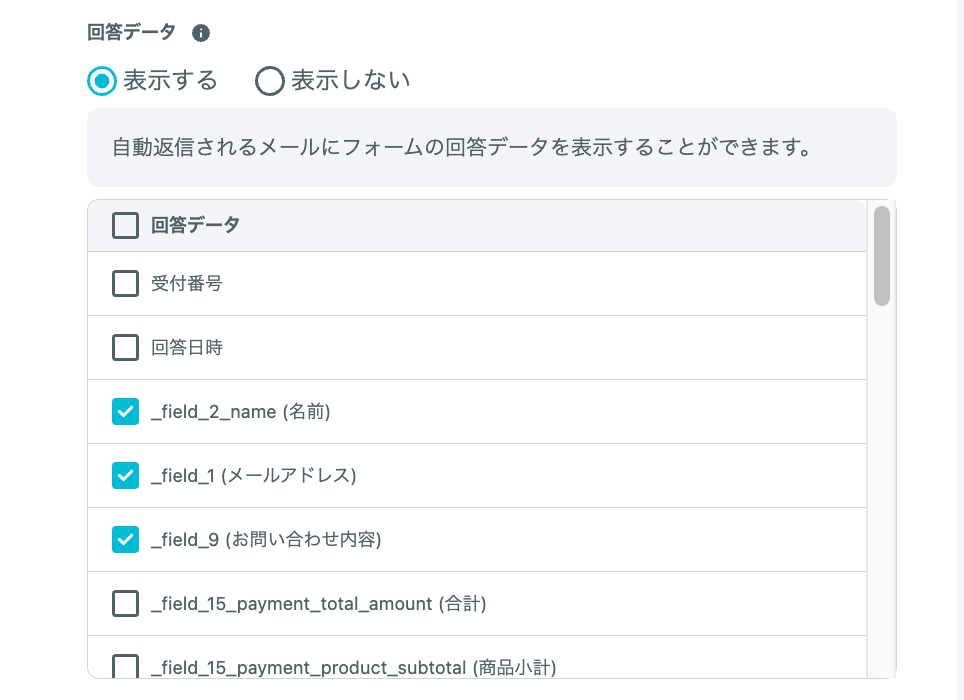This screenshot has width=964, height=700.
Task: Disable the _field_9 (お問い合わせ内容) checkbox
Action: [x=125, y=540]
